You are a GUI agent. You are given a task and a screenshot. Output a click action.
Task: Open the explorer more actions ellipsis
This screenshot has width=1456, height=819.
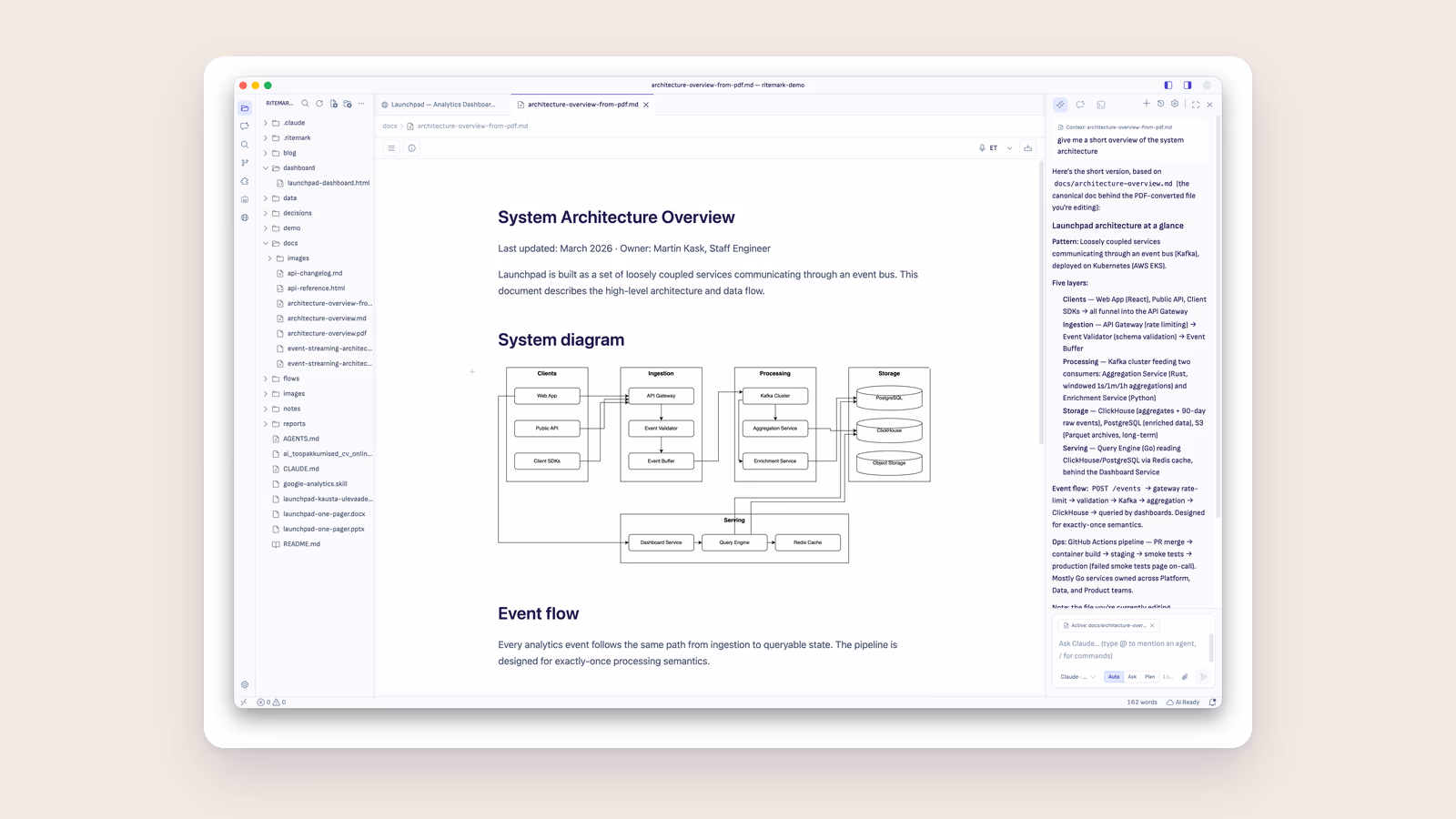(x=361, y=104)
